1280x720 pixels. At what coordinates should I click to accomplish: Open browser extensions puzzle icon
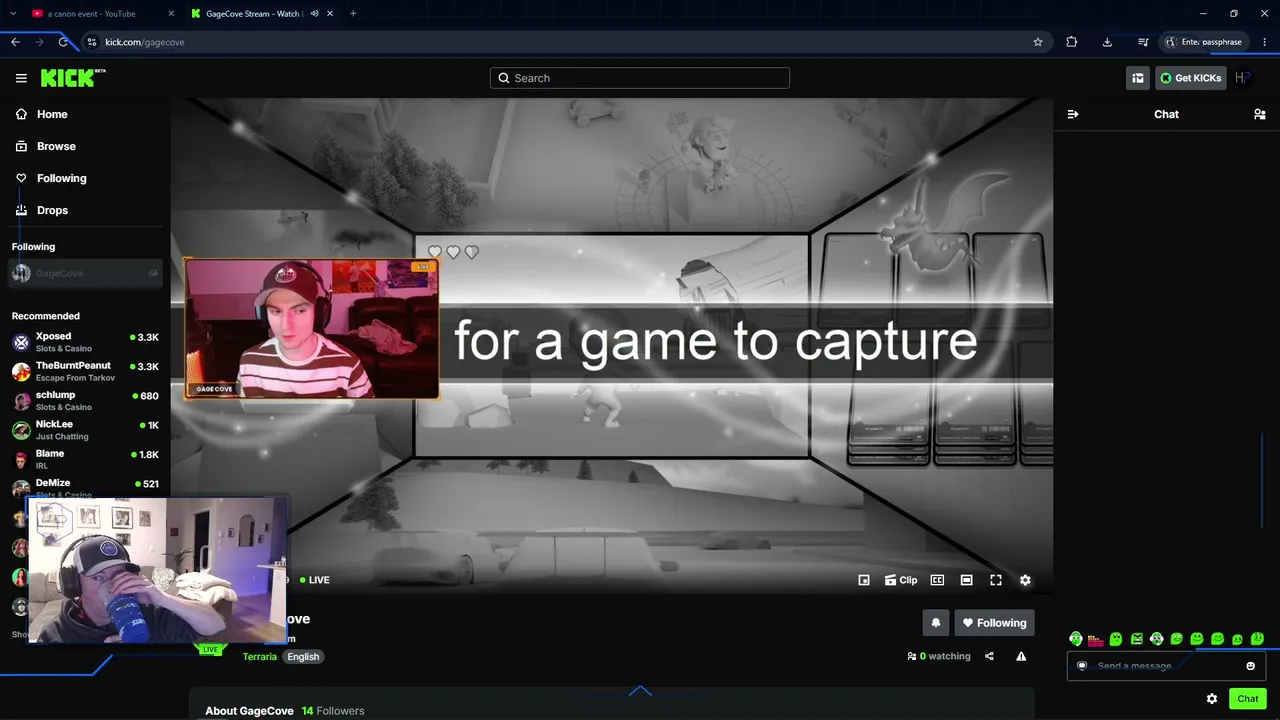[x=1072, y=42]
